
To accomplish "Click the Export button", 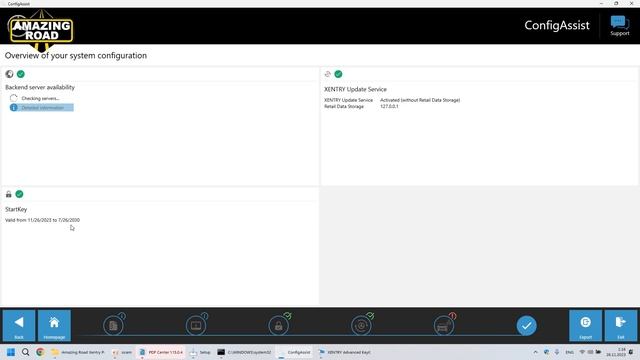I will (x=585, y=325).
